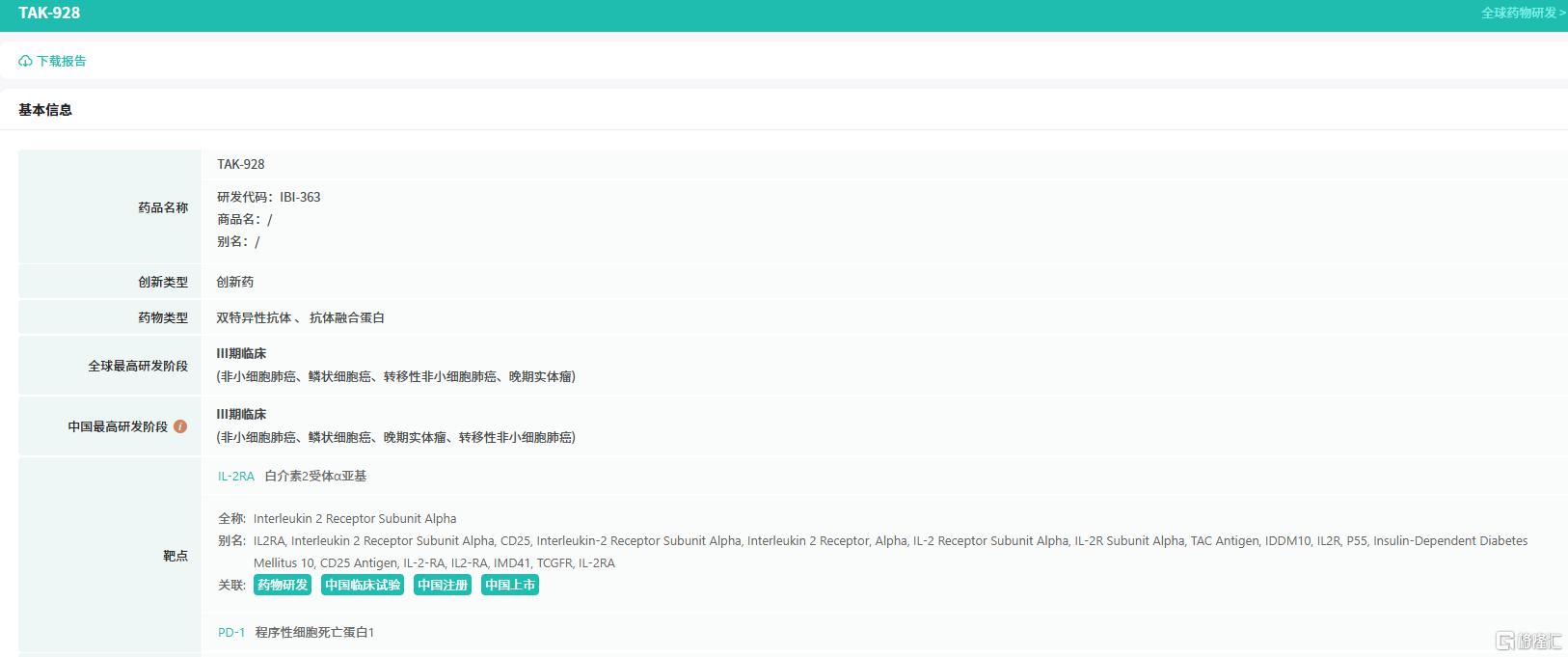Select the TAK-928 page title
1568x657 pixels.
49,13
